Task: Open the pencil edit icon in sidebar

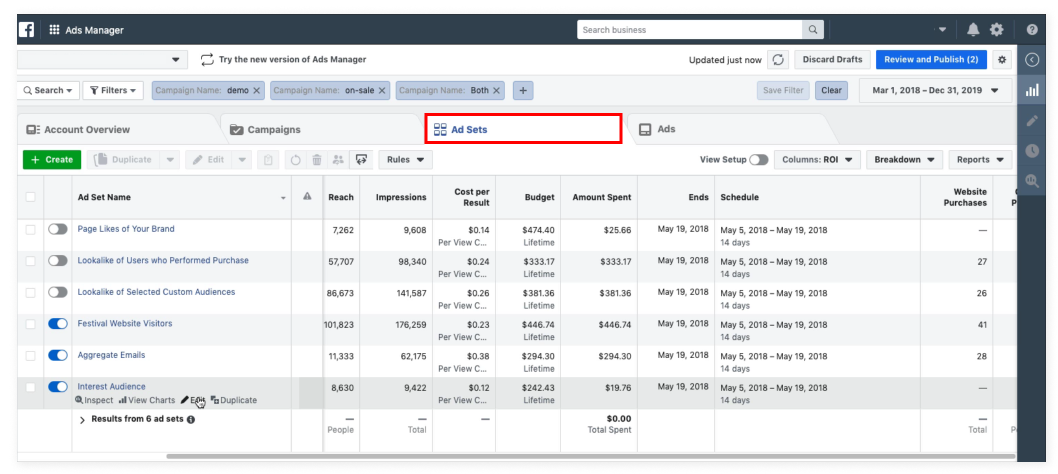Action: coord(1032,121)
